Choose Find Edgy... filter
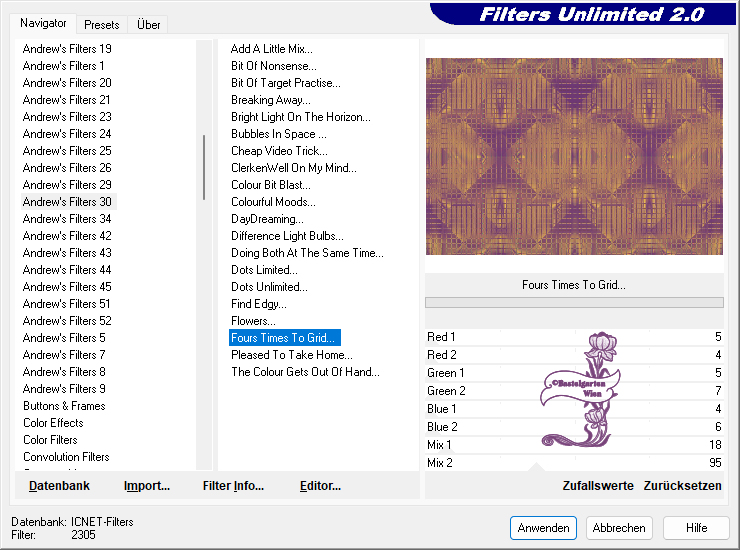 [259, 304]
